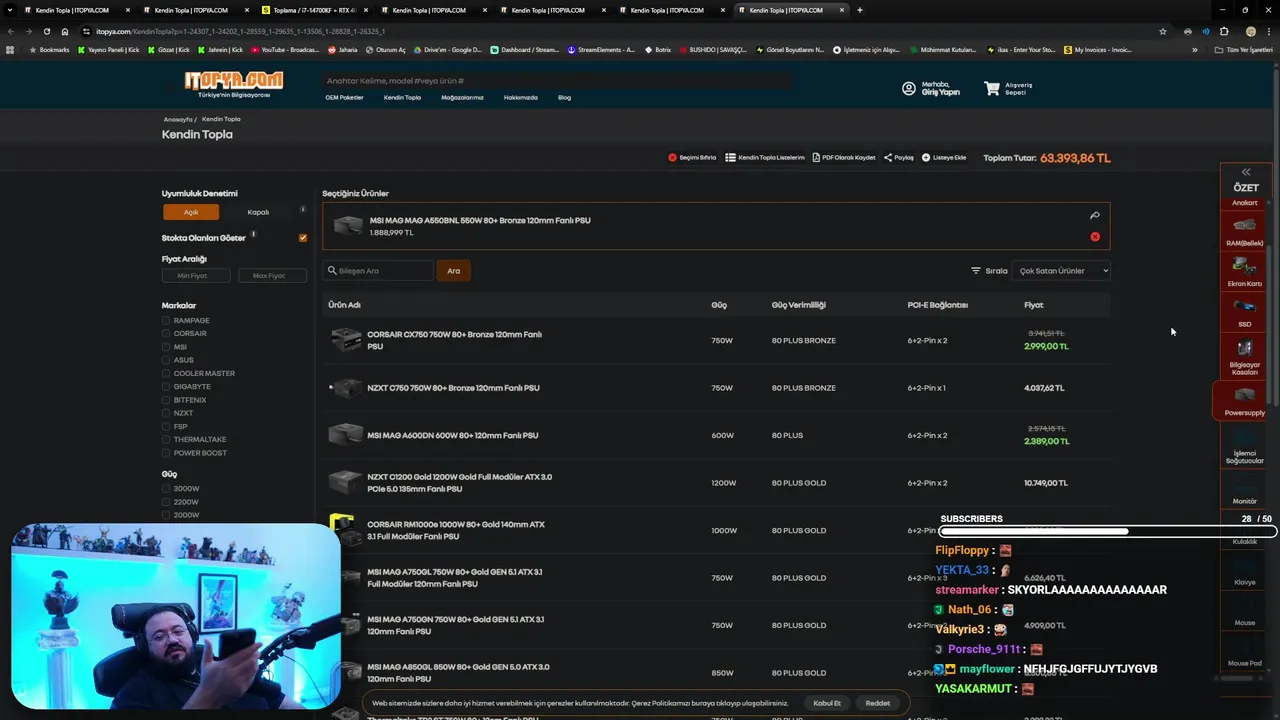Add build via Listeye Ekle
The height and width of the screenshot is (720, 1280).
click(944, 158)
